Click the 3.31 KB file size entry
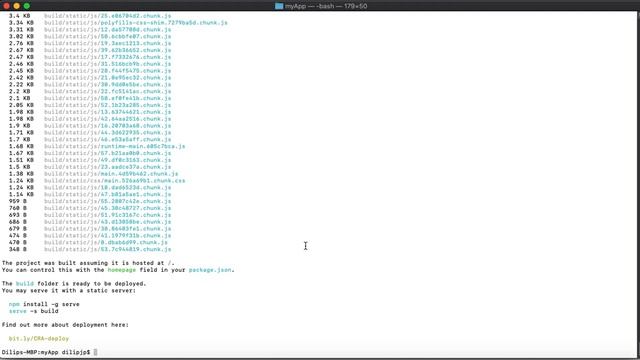This screenshot has width=640, height=360. tap(21, 29)
